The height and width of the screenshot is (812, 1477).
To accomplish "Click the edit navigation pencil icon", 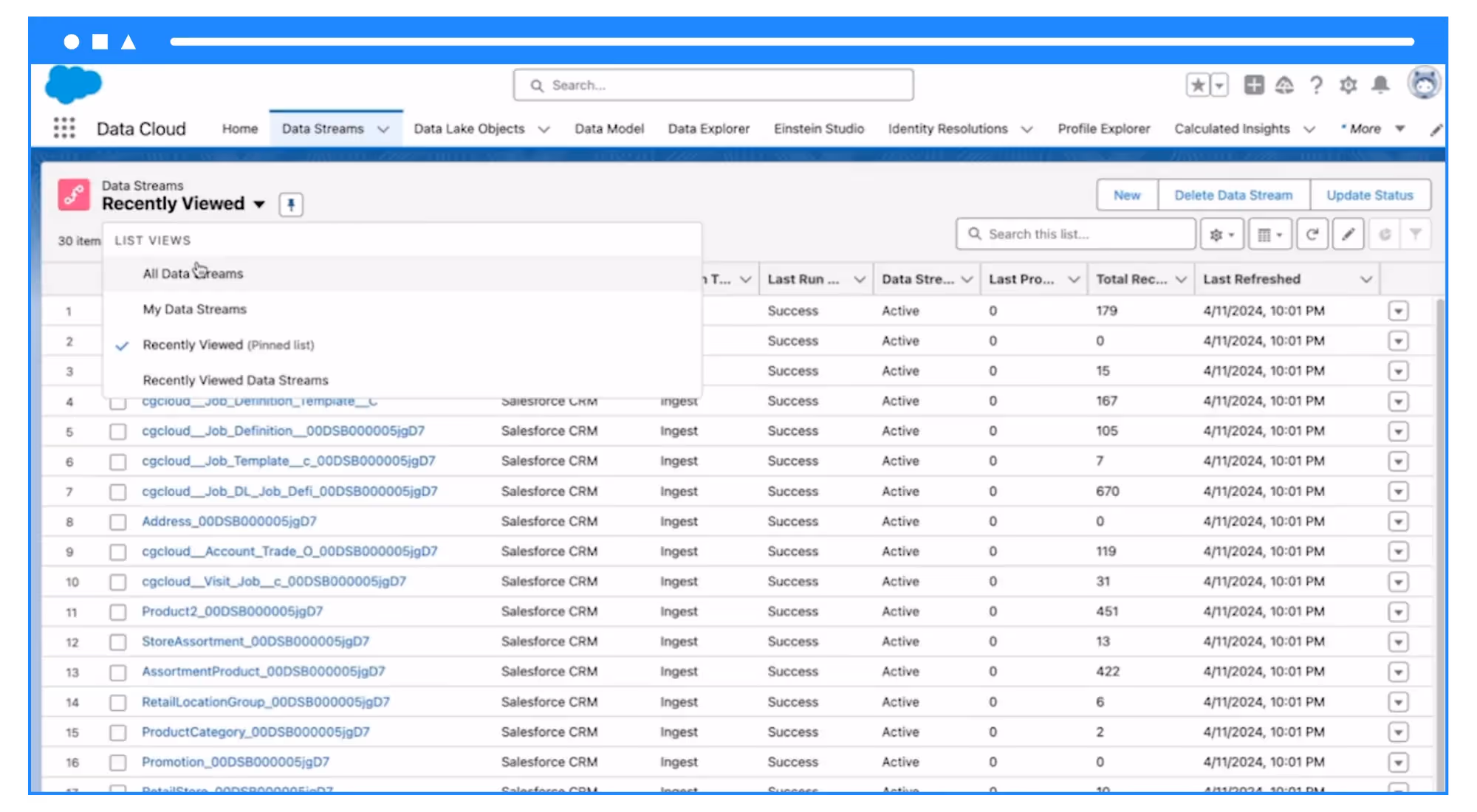I will tap(1436, 130).
